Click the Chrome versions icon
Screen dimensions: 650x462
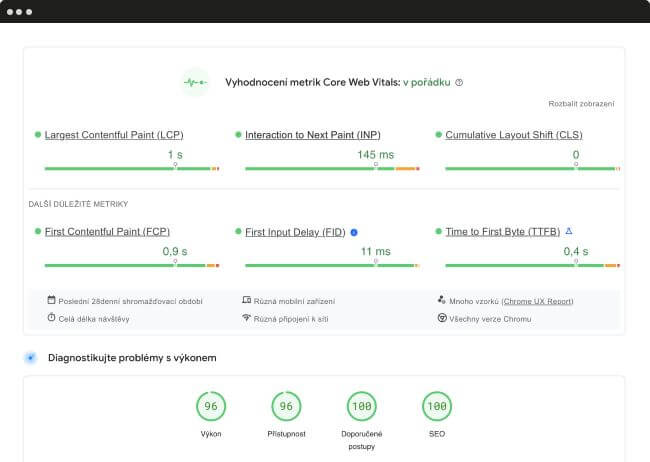[441, 318]
